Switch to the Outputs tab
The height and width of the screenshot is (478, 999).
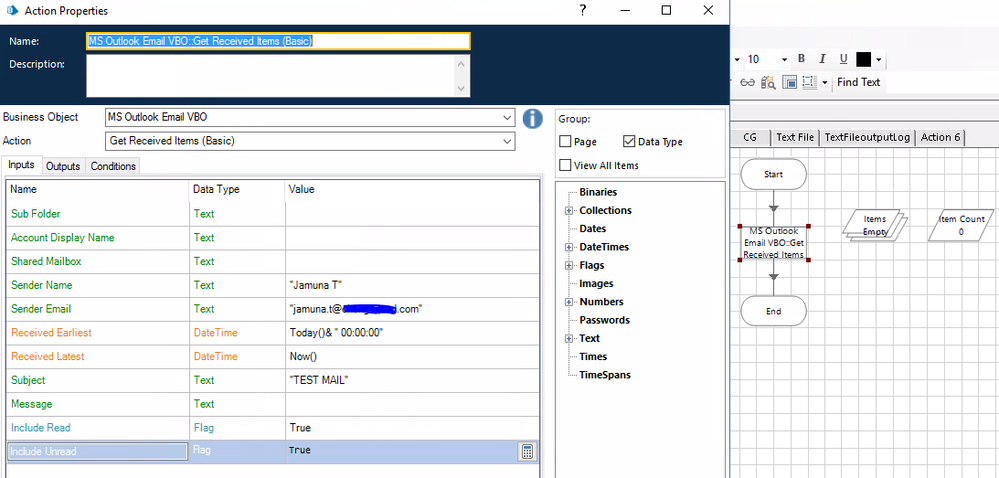63,166
